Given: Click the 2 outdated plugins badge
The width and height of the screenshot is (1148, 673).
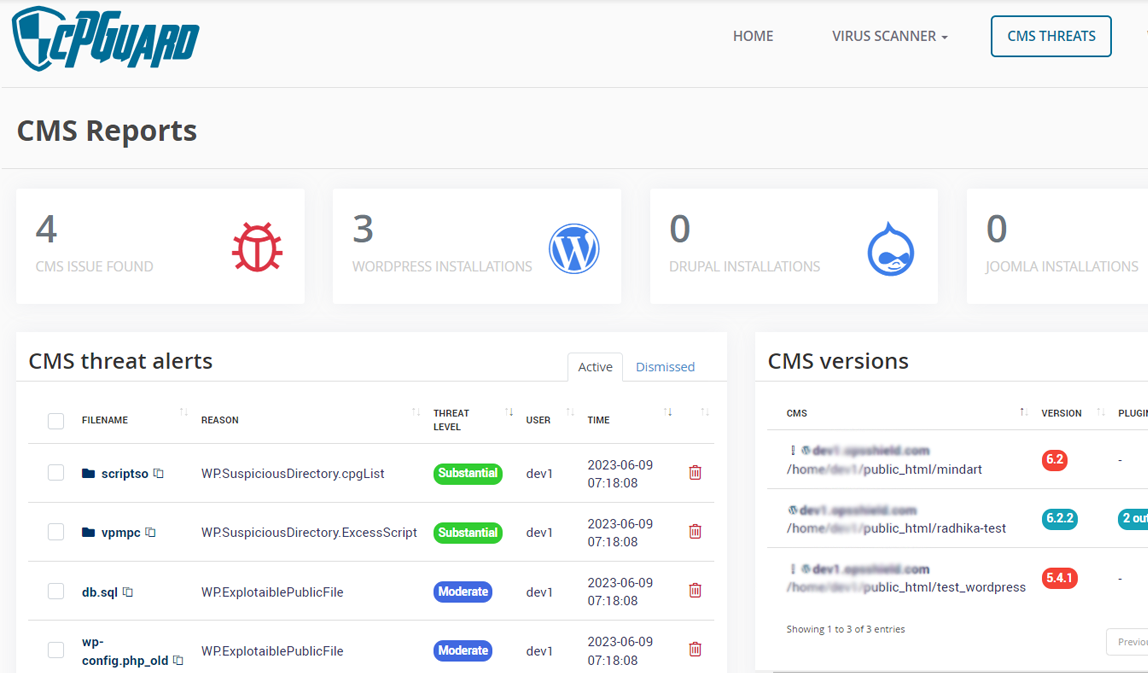Looking at the screenshot, I should click(x=1133, y=518).
